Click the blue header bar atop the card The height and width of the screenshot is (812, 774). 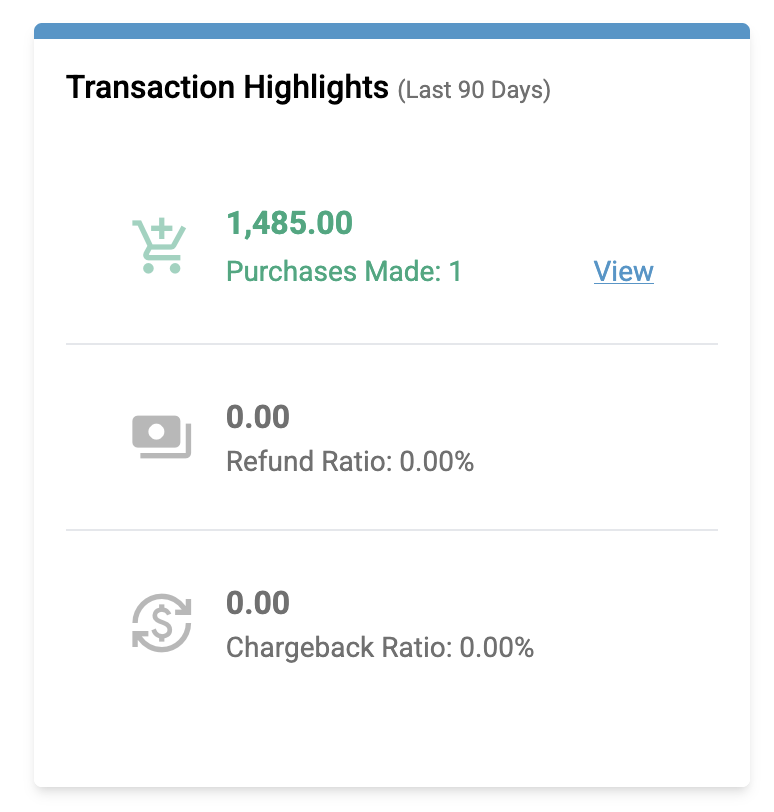pos(392,31)
